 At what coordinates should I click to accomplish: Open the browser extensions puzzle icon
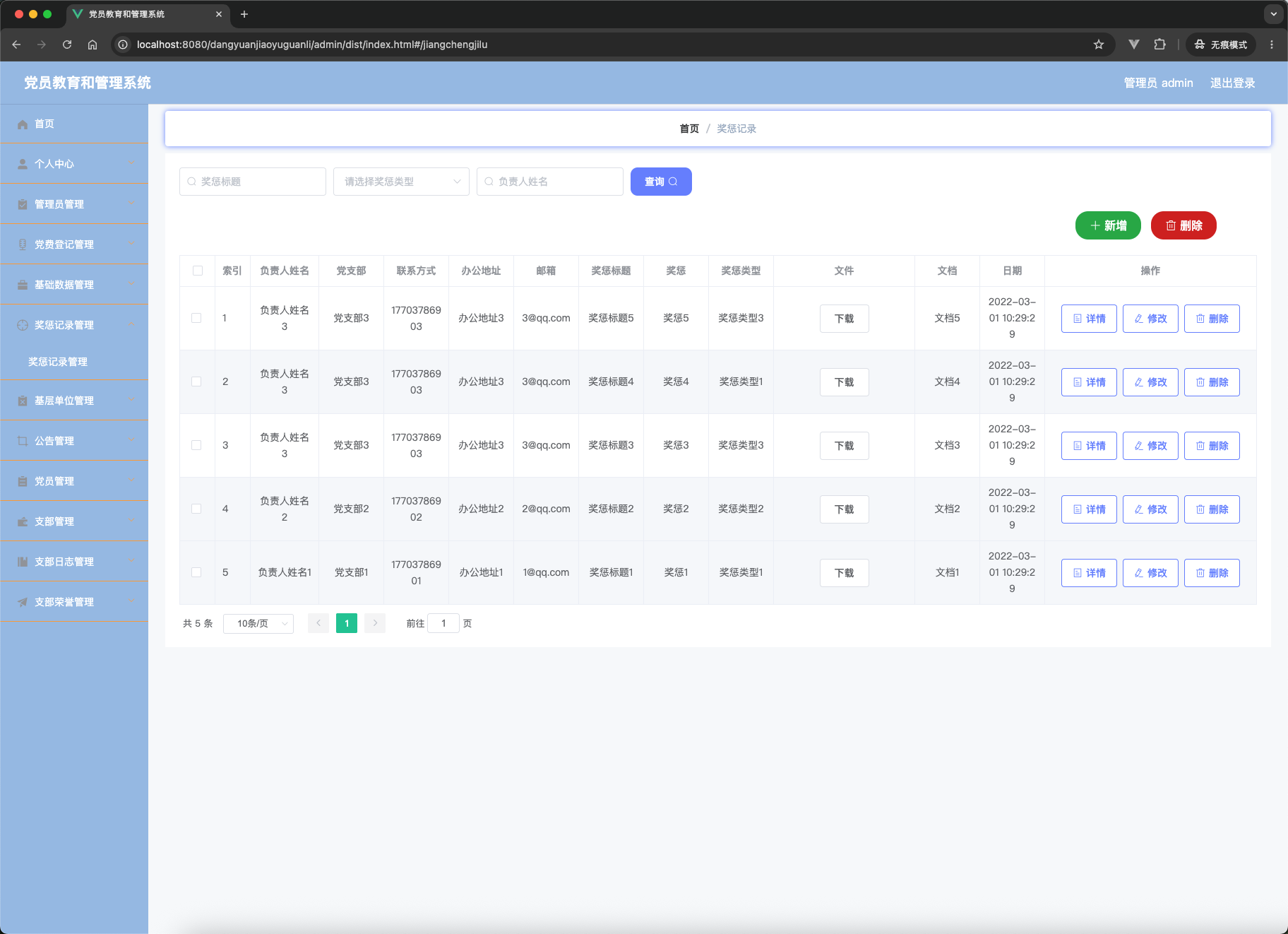tap(1159, 45)
